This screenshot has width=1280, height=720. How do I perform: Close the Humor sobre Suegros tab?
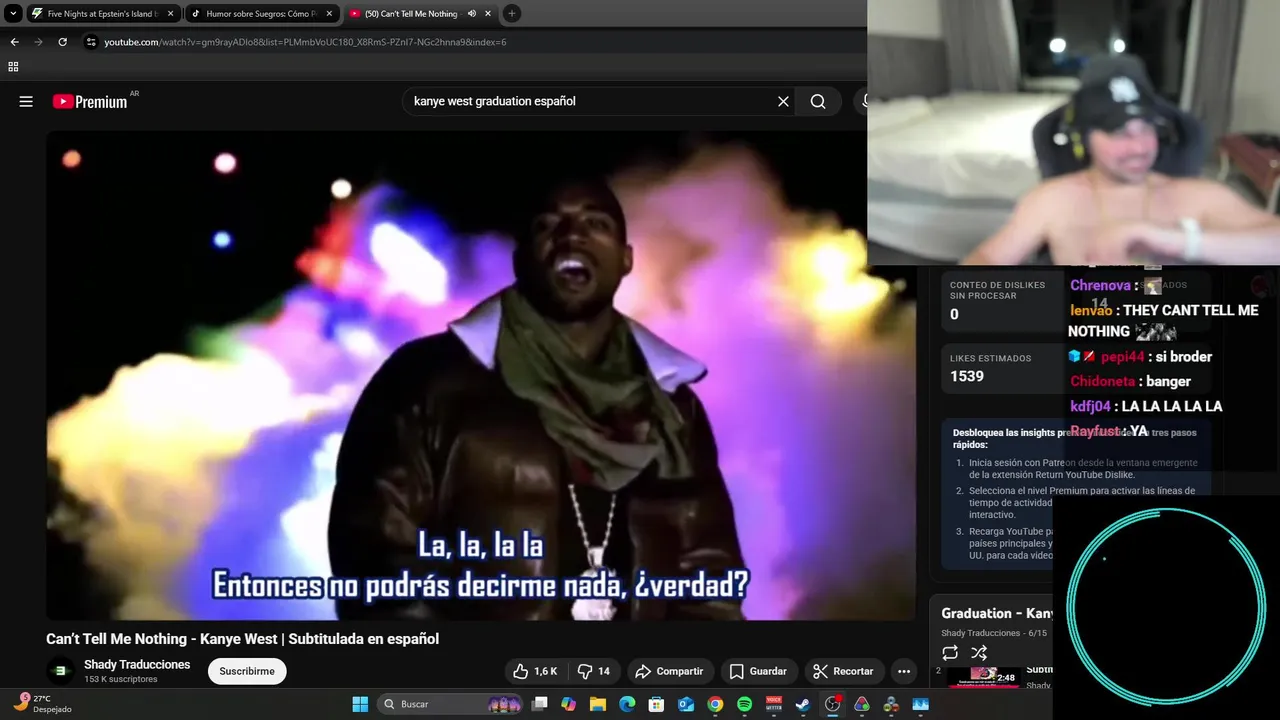(328, 14)
